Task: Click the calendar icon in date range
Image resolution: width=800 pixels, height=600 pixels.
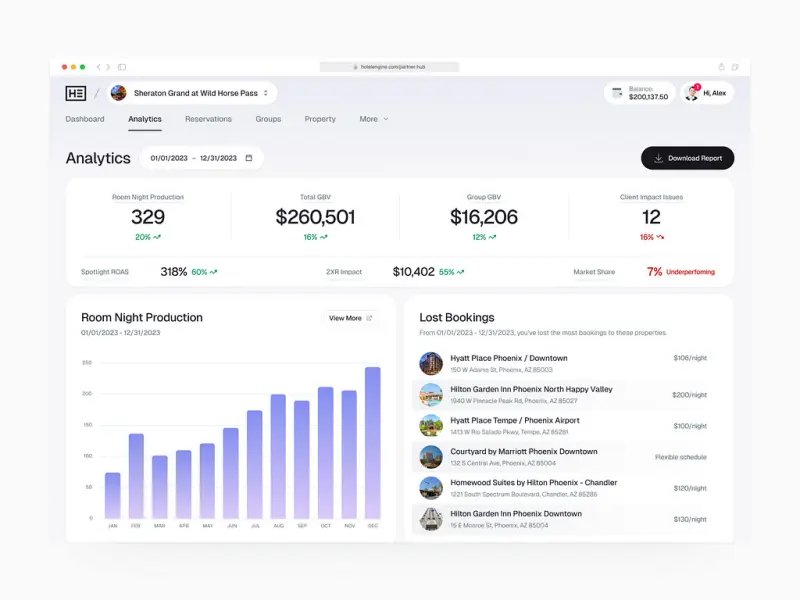Action: [x=249, y=158]
